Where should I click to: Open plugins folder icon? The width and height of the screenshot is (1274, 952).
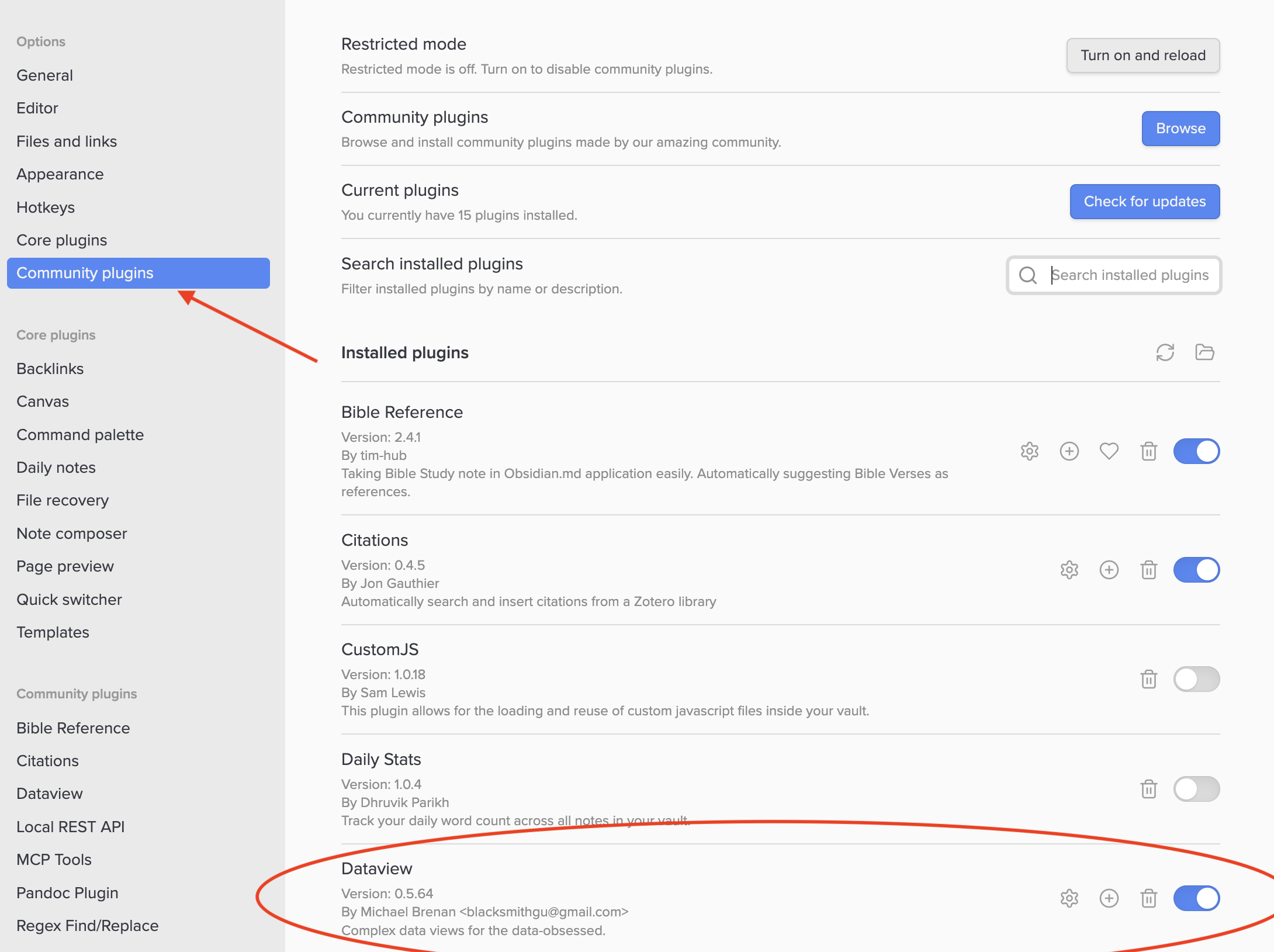point(1204,352)
